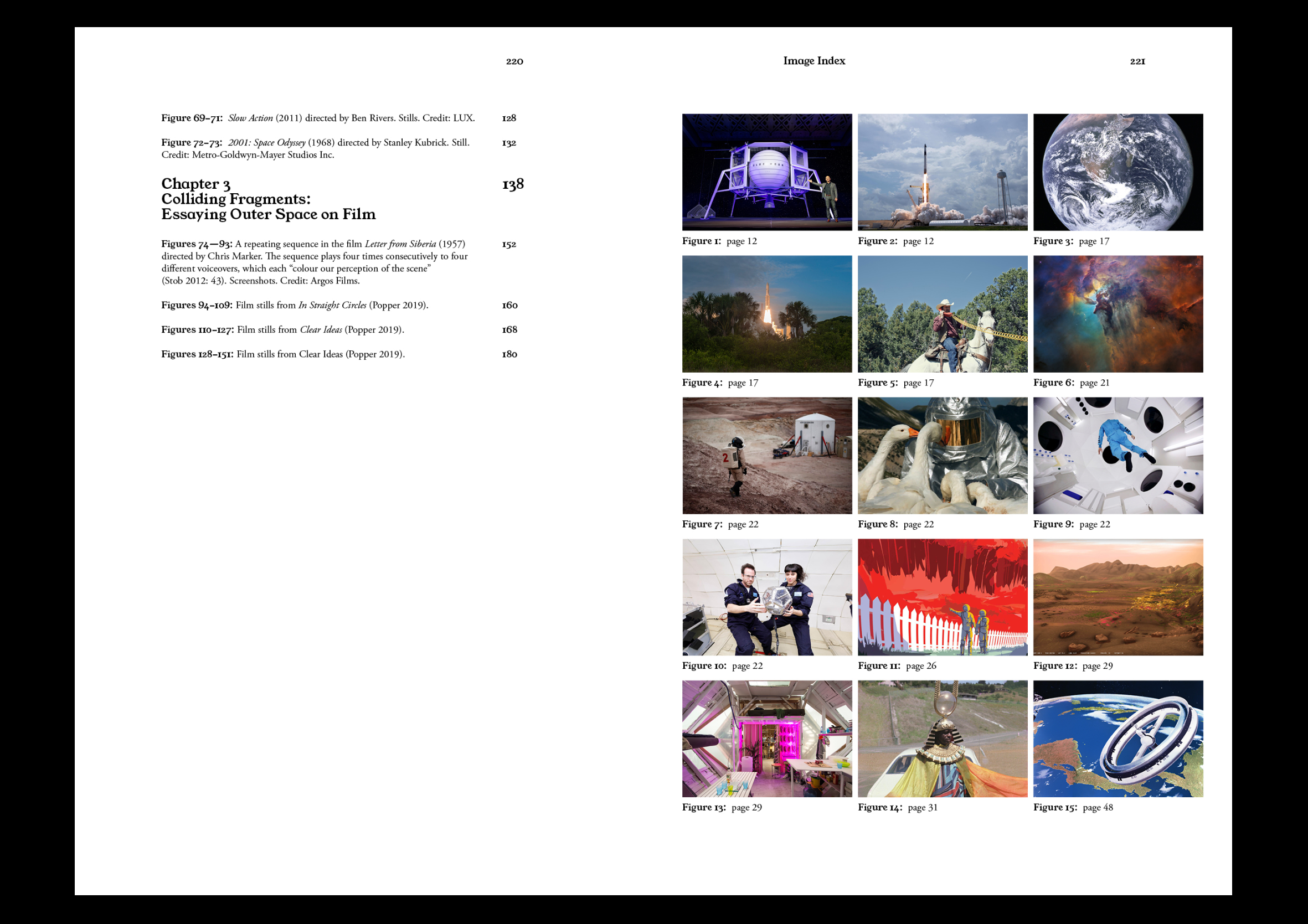This screenshot has width=1308, height=924.
Task: Click the Figure 4: page 17 caption
Action: click(x=720, y=383)
